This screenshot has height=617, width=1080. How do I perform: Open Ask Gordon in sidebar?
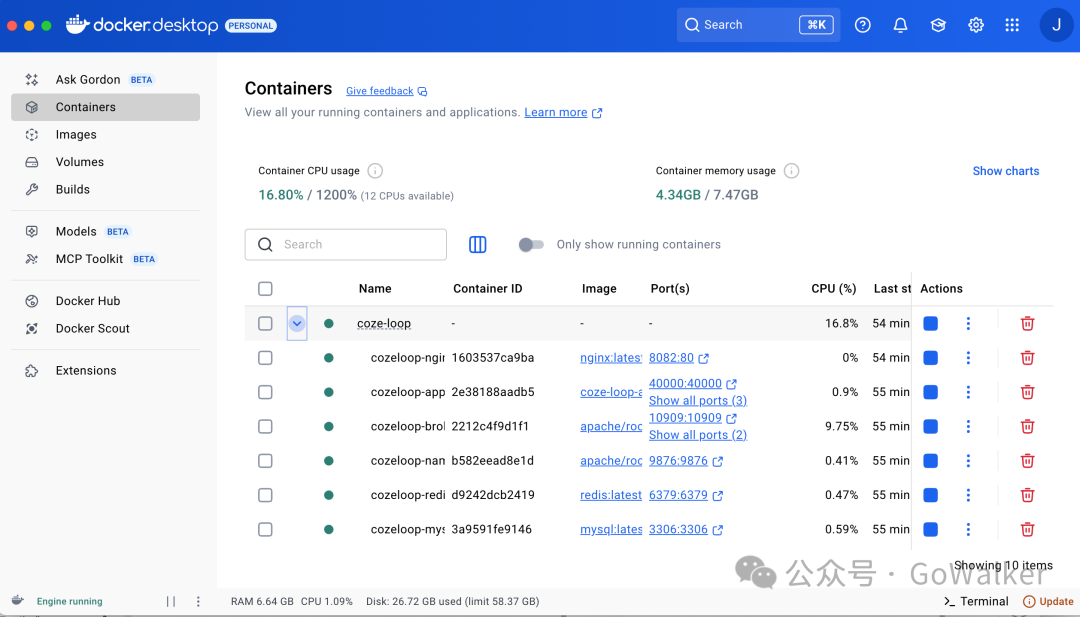tap(105, 80)
